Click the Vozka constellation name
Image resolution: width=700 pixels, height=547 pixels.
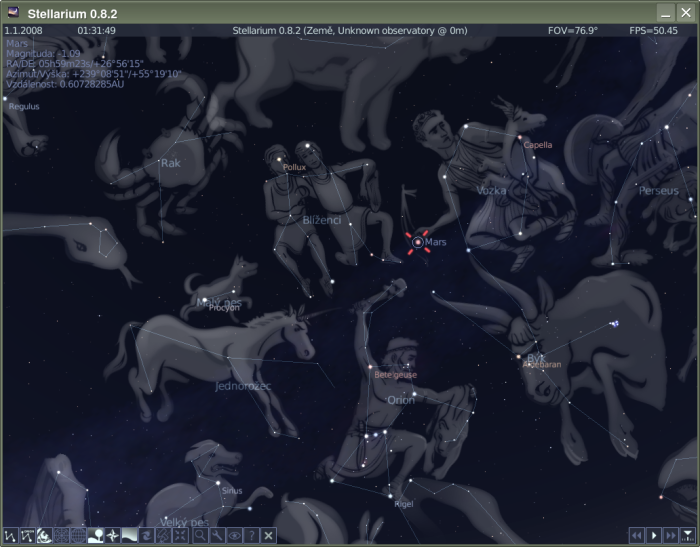click(491, 191)
